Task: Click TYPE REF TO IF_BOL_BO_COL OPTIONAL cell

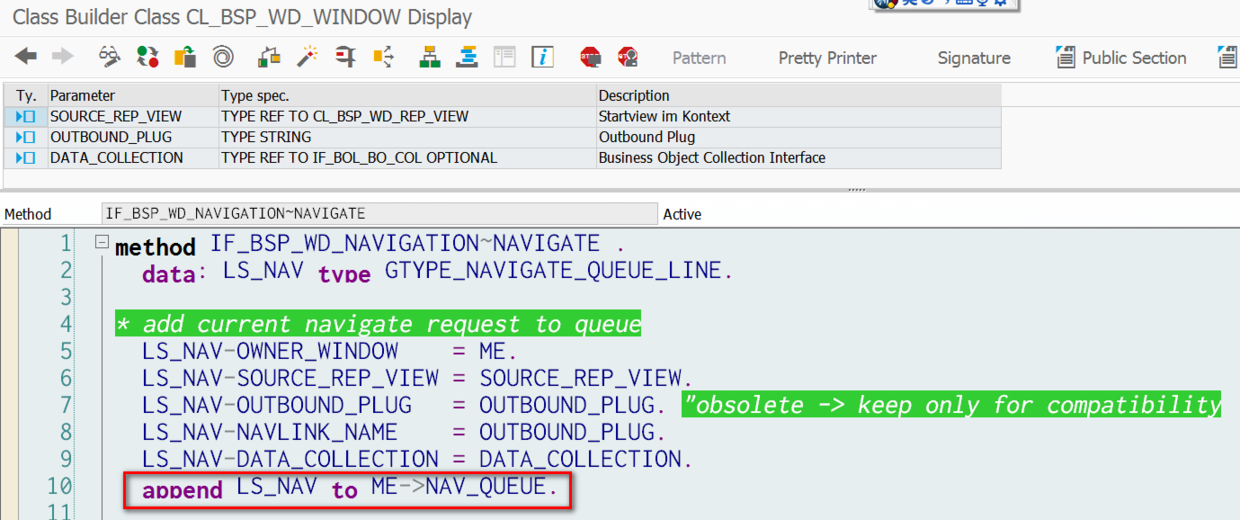Action: 407,158
